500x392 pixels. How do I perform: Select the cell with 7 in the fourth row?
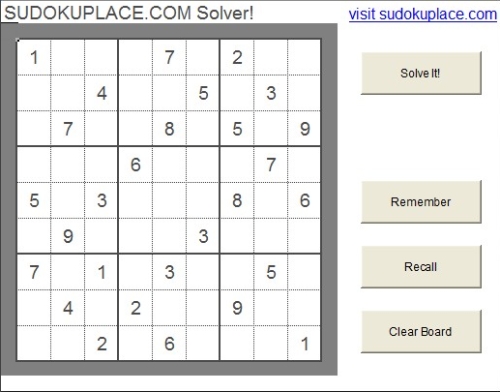click(271, 165)
